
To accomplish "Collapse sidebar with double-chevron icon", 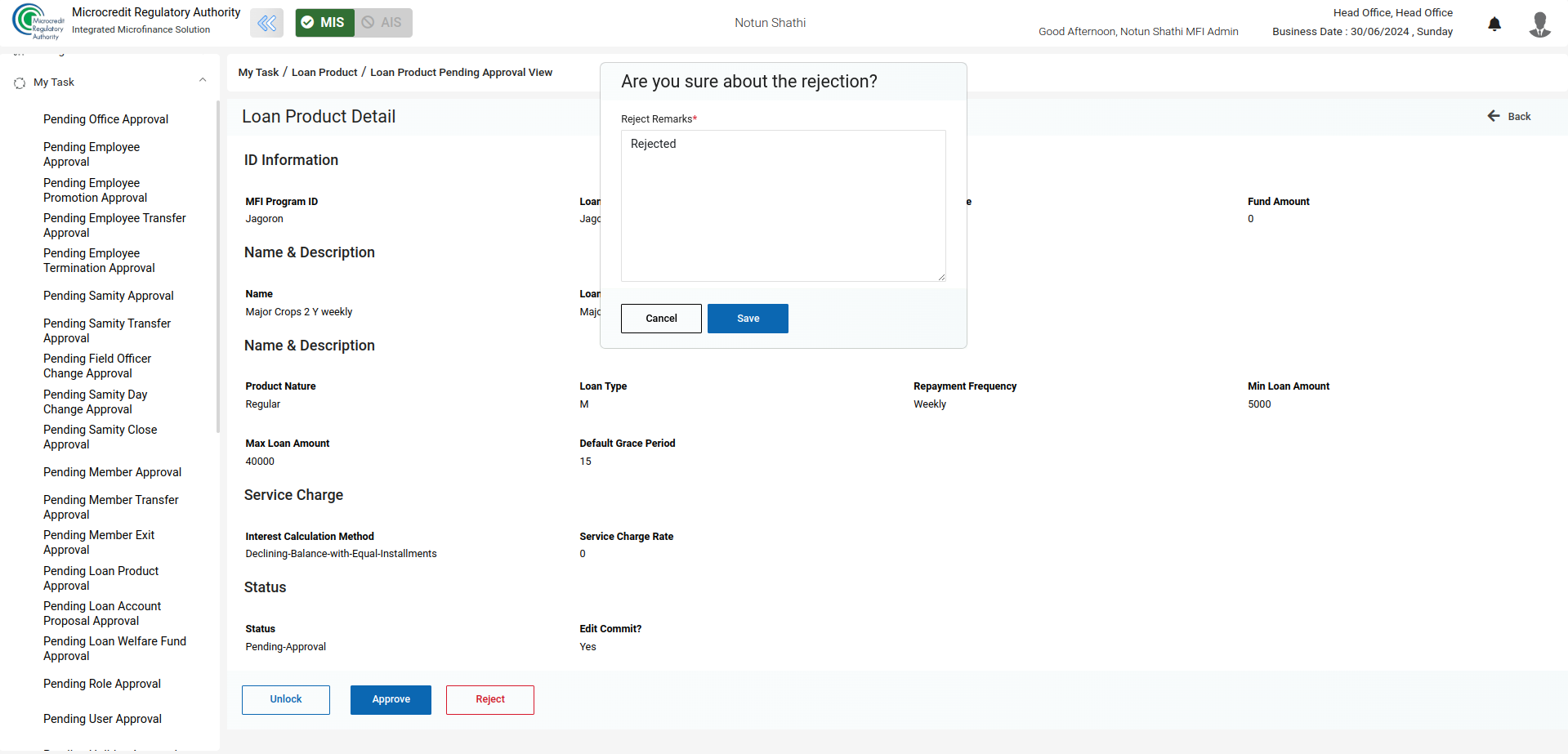I will 266,23.
